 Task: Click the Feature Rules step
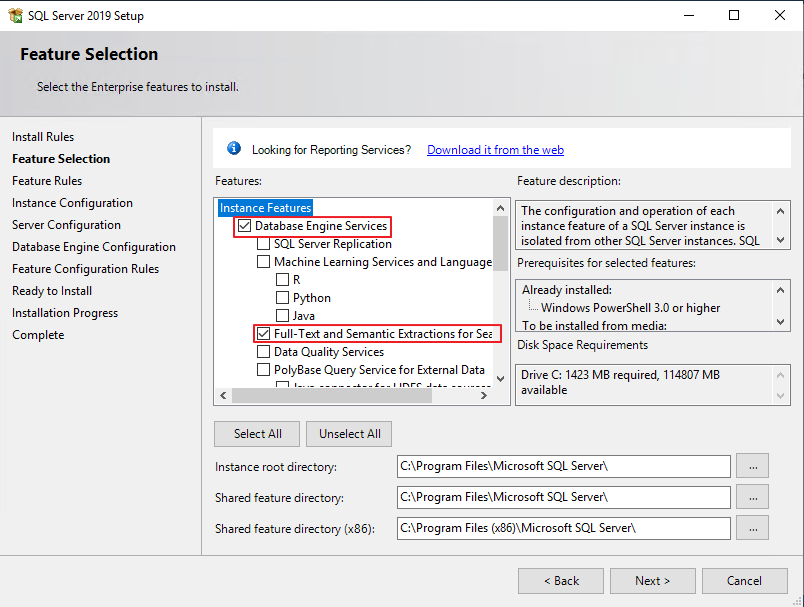[47, 181]
